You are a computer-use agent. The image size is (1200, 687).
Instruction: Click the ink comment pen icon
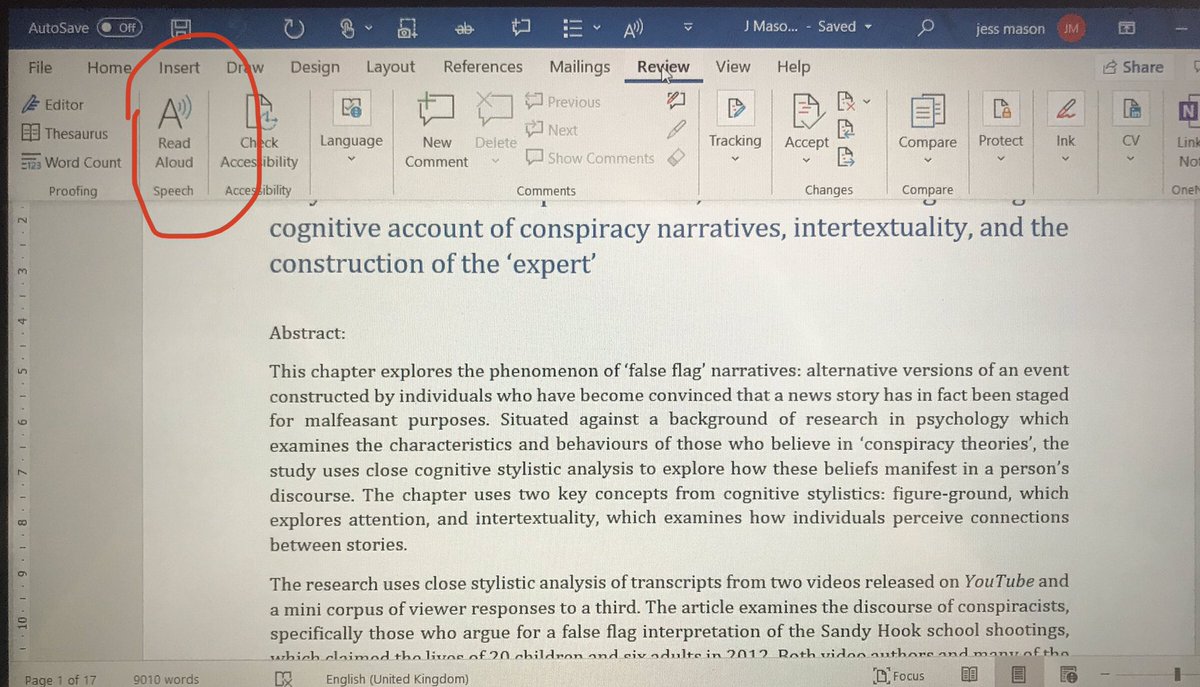676,100
